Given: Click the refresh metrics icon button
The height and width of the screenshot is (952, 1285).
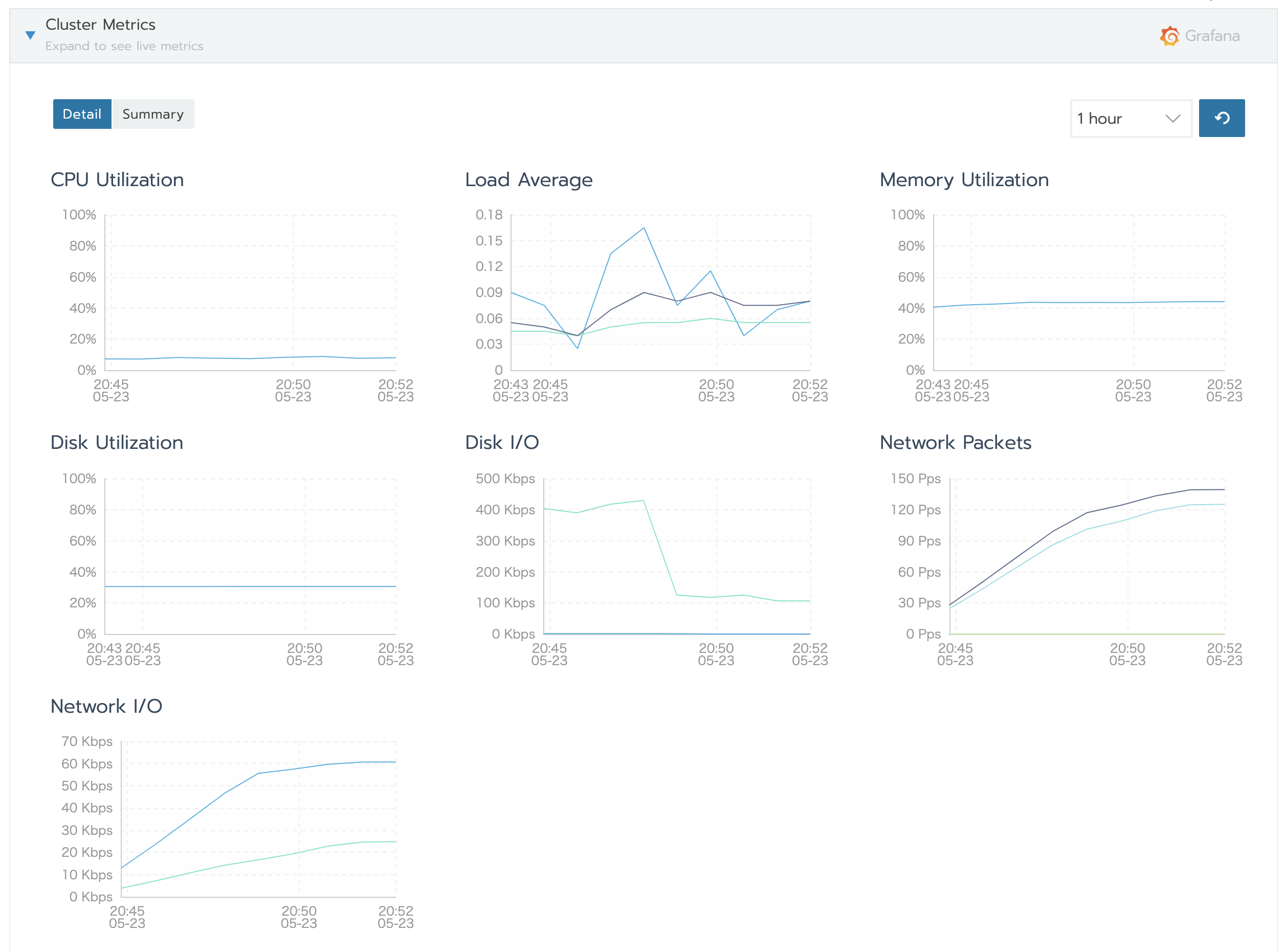Looking at the screenshot, I should pos(1221,118).
